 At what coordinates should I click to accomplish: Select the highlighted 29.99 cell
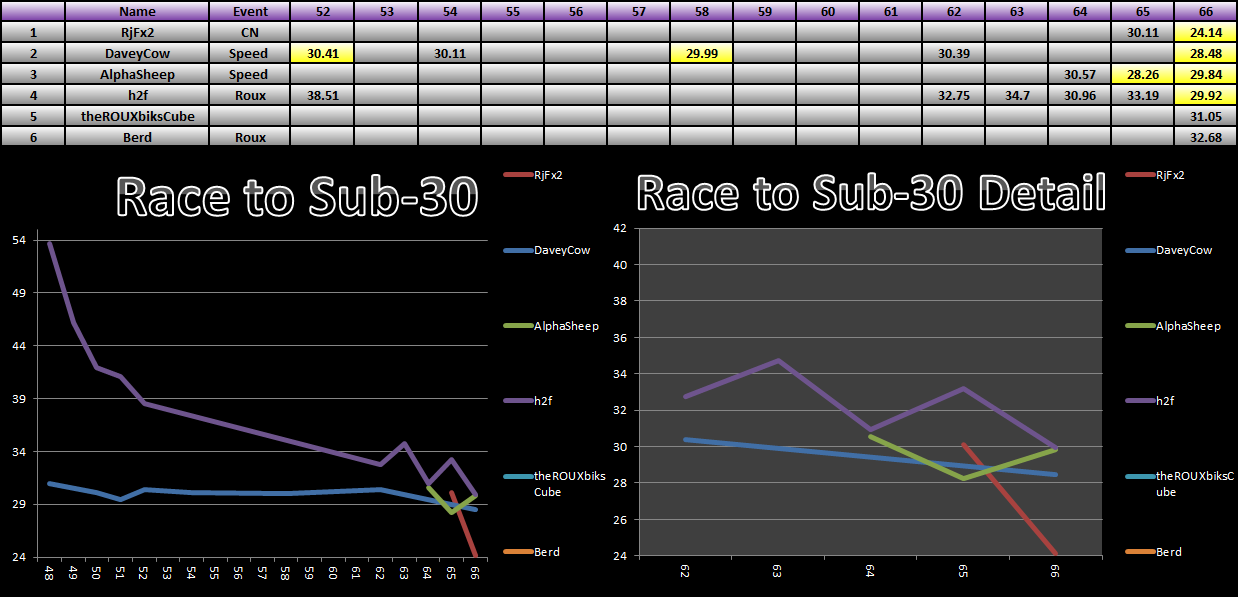(700, 53)
